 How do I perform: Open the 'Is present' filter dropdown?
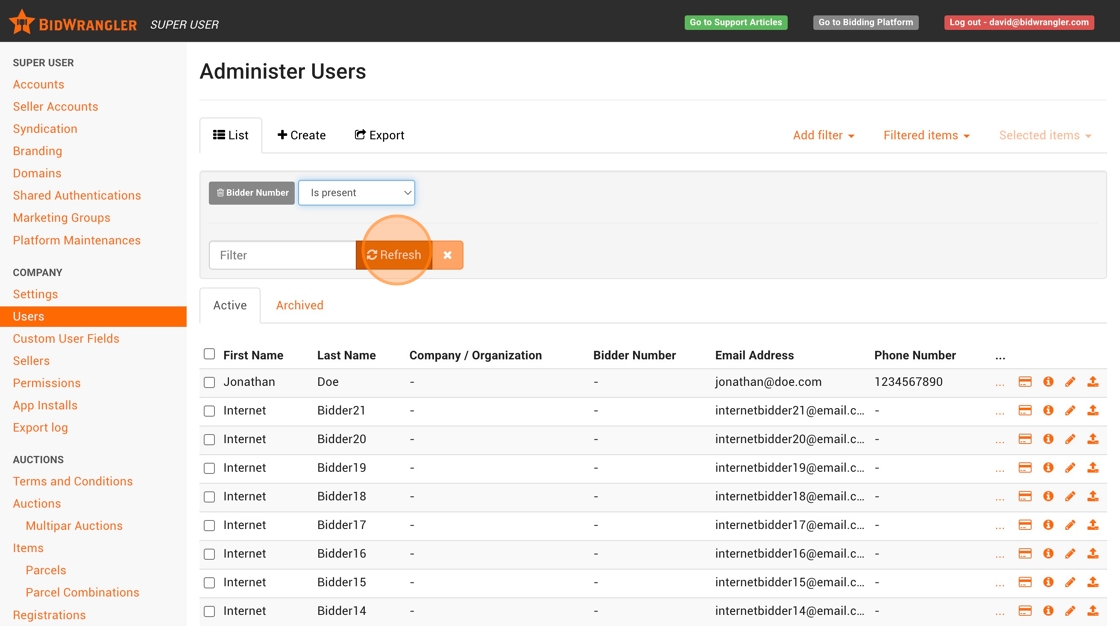pos(357,193)
